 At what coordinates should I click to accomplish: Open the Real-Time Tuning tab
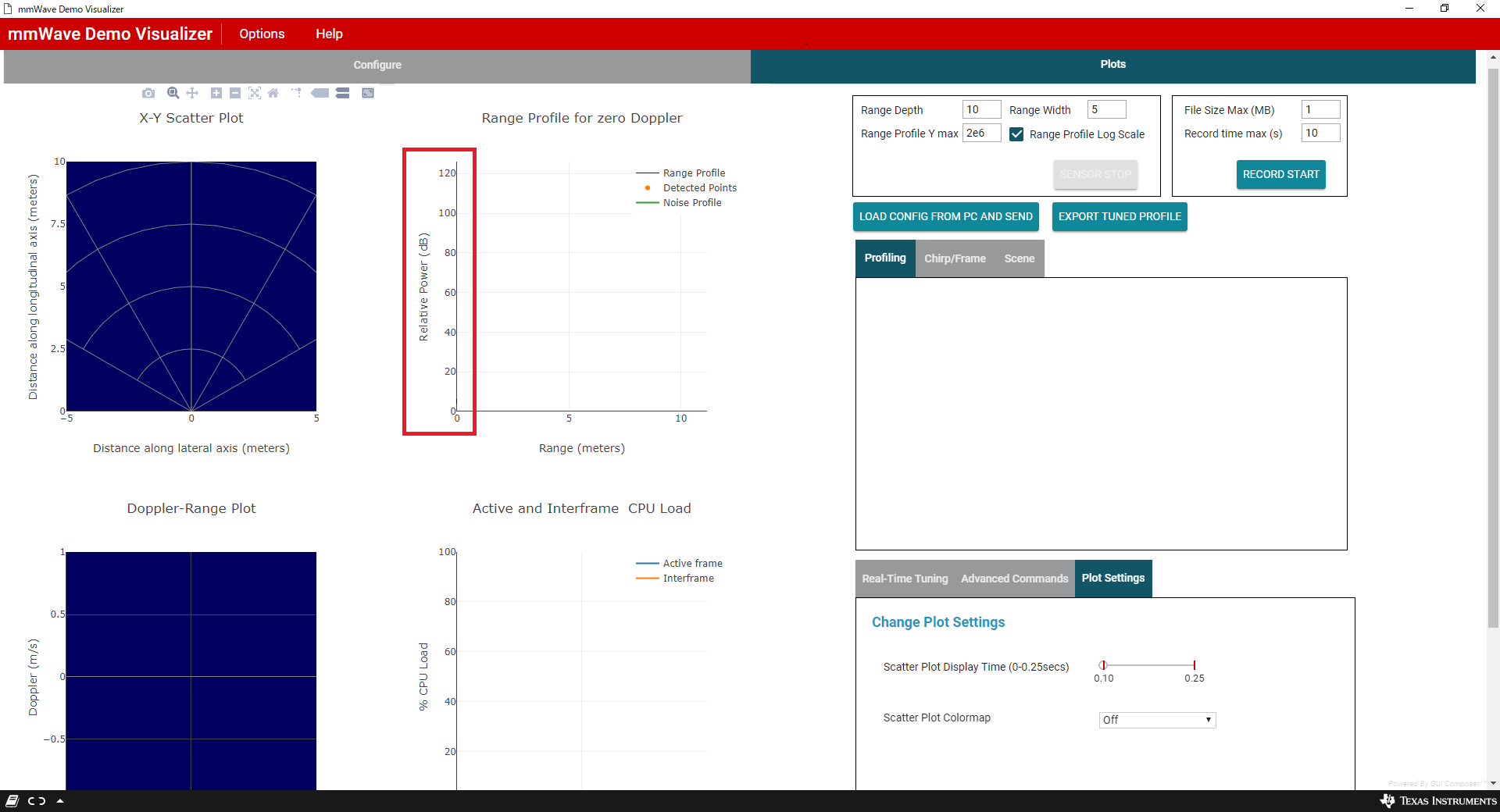tap(905, 579)
